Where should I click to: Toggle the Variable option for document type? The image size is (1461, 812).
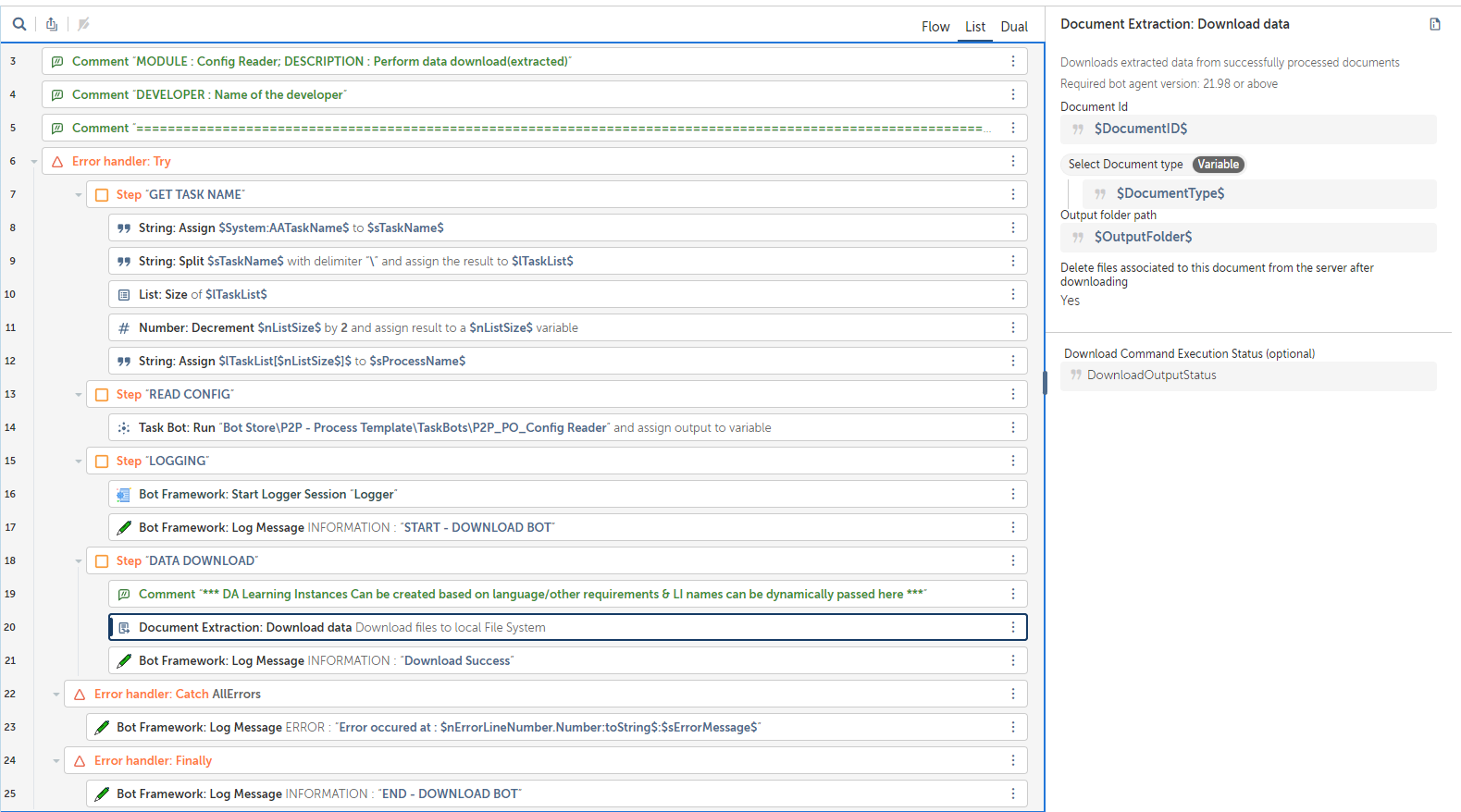pyautogui.click(x=1218, y=165)
